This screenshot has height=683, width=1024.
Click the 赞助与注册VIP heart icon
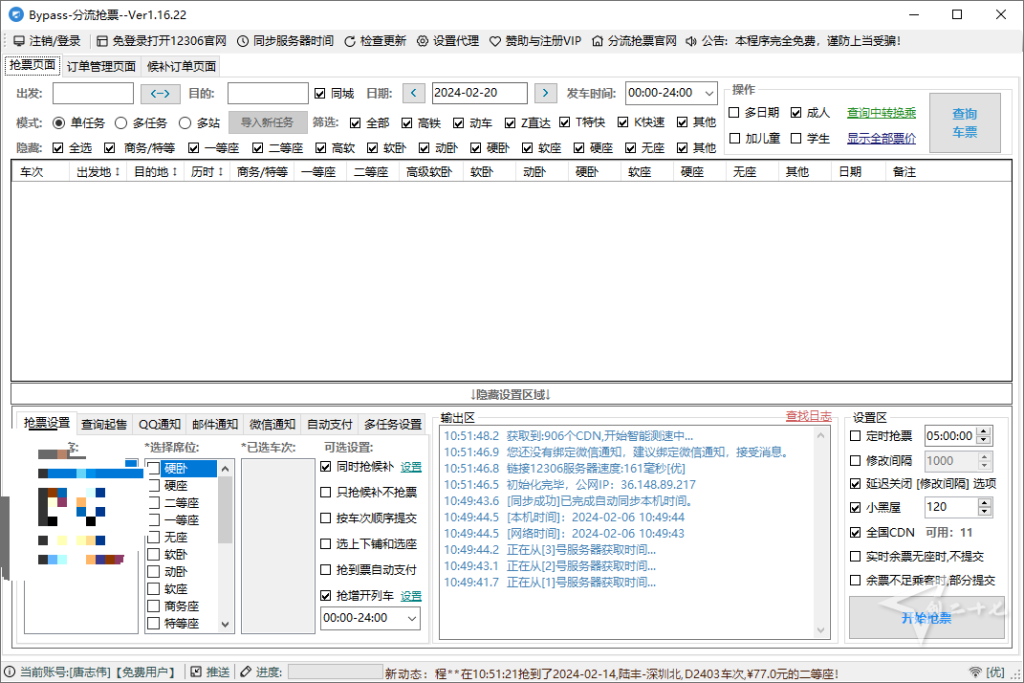click(495, 41)
